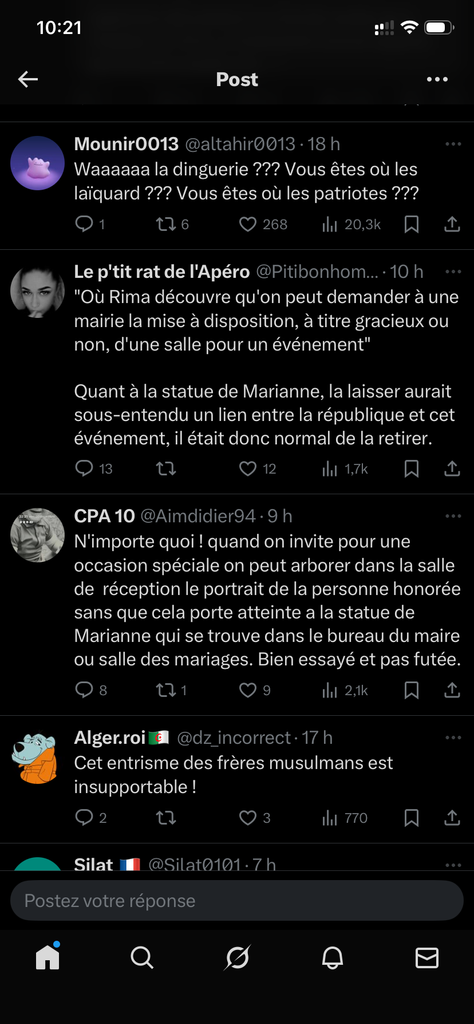This screenshot has width=474, height=1024.
Task: Go to the Home tab
Action: pyautogui.click(x=48, y=957)
